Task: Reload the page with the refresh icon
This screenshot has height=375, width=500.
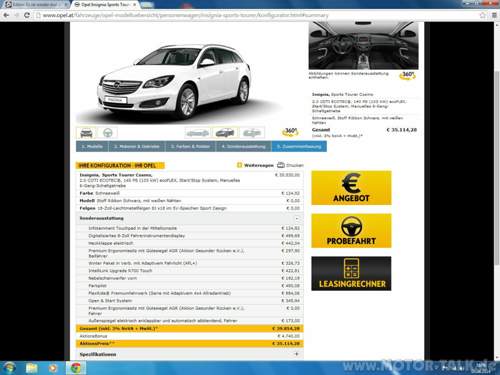Action: pos(27,15)
